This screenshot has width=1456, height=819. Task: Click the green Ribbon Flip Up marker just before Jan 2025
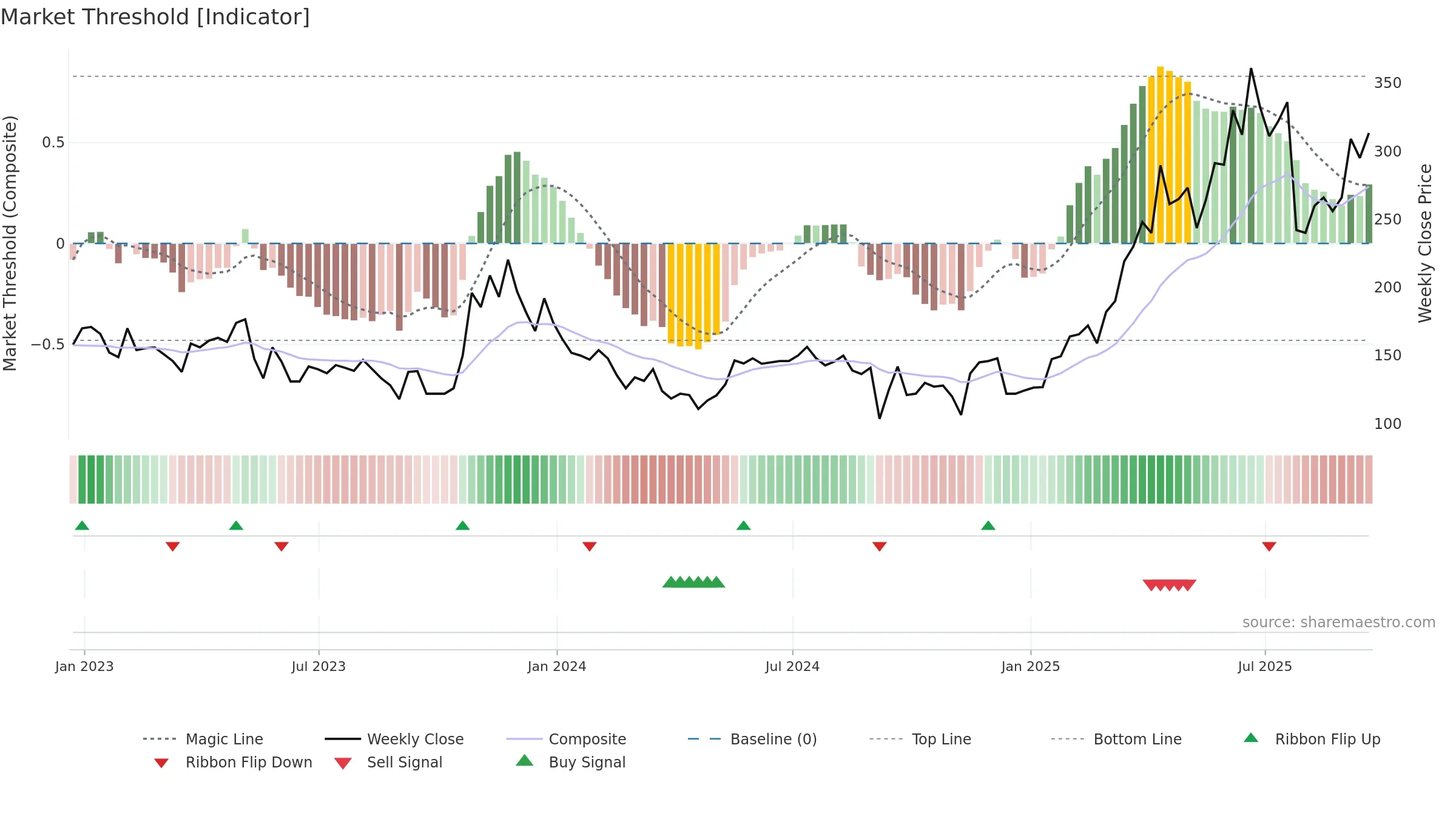point(988,525)
